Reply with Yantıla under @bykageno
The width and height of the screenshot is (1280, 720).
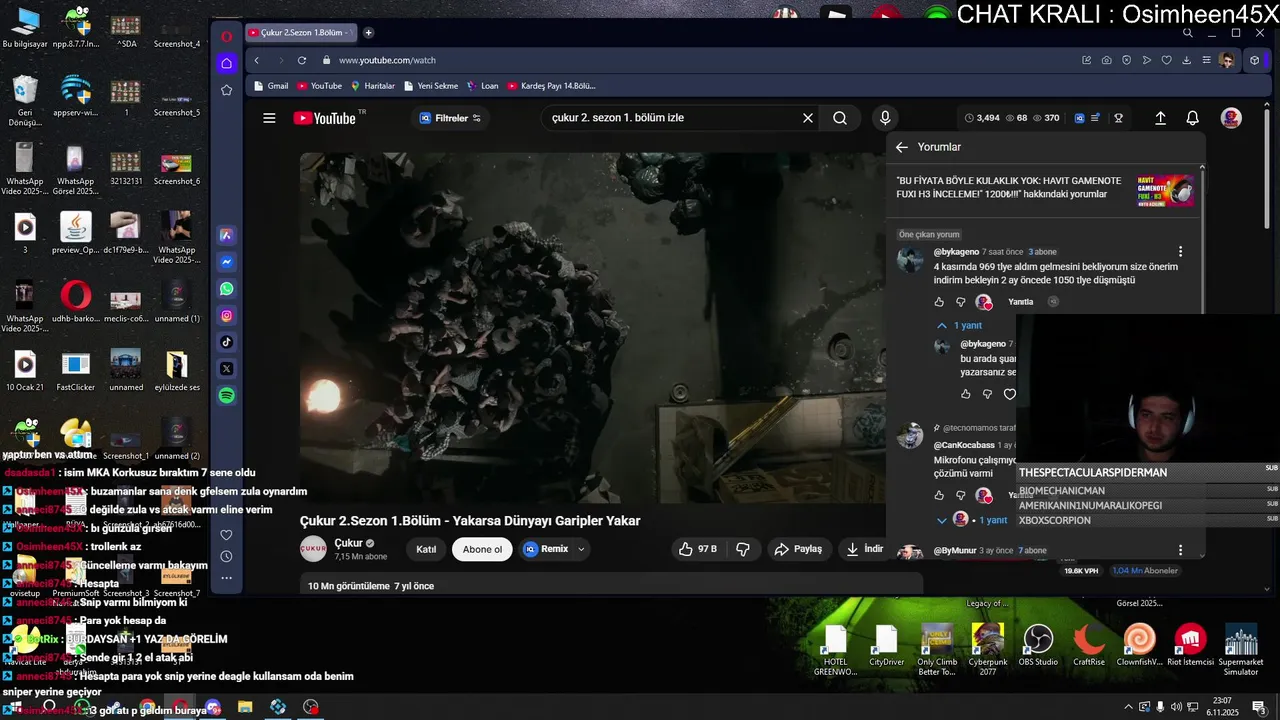click(x=1021, y=302)
